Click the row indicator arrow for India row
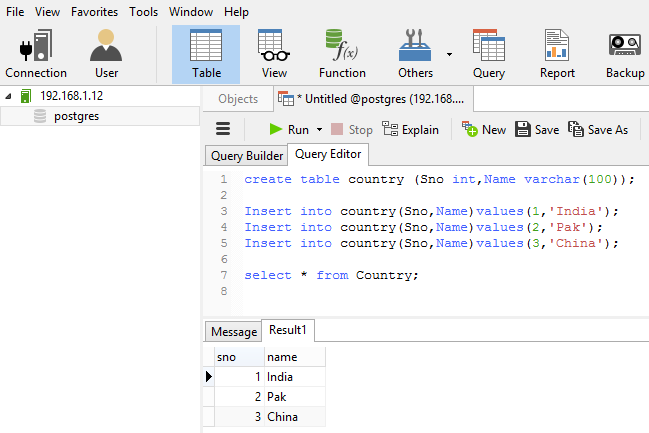 (x=209, y=377)
